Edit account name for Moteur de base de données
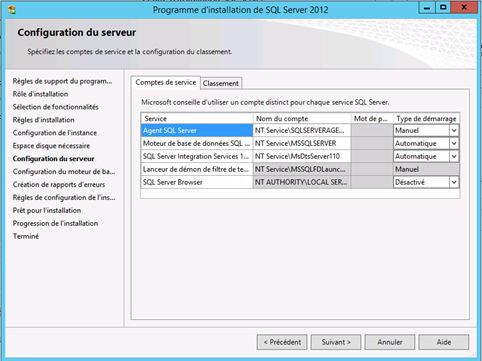 [x=302, y=143]
